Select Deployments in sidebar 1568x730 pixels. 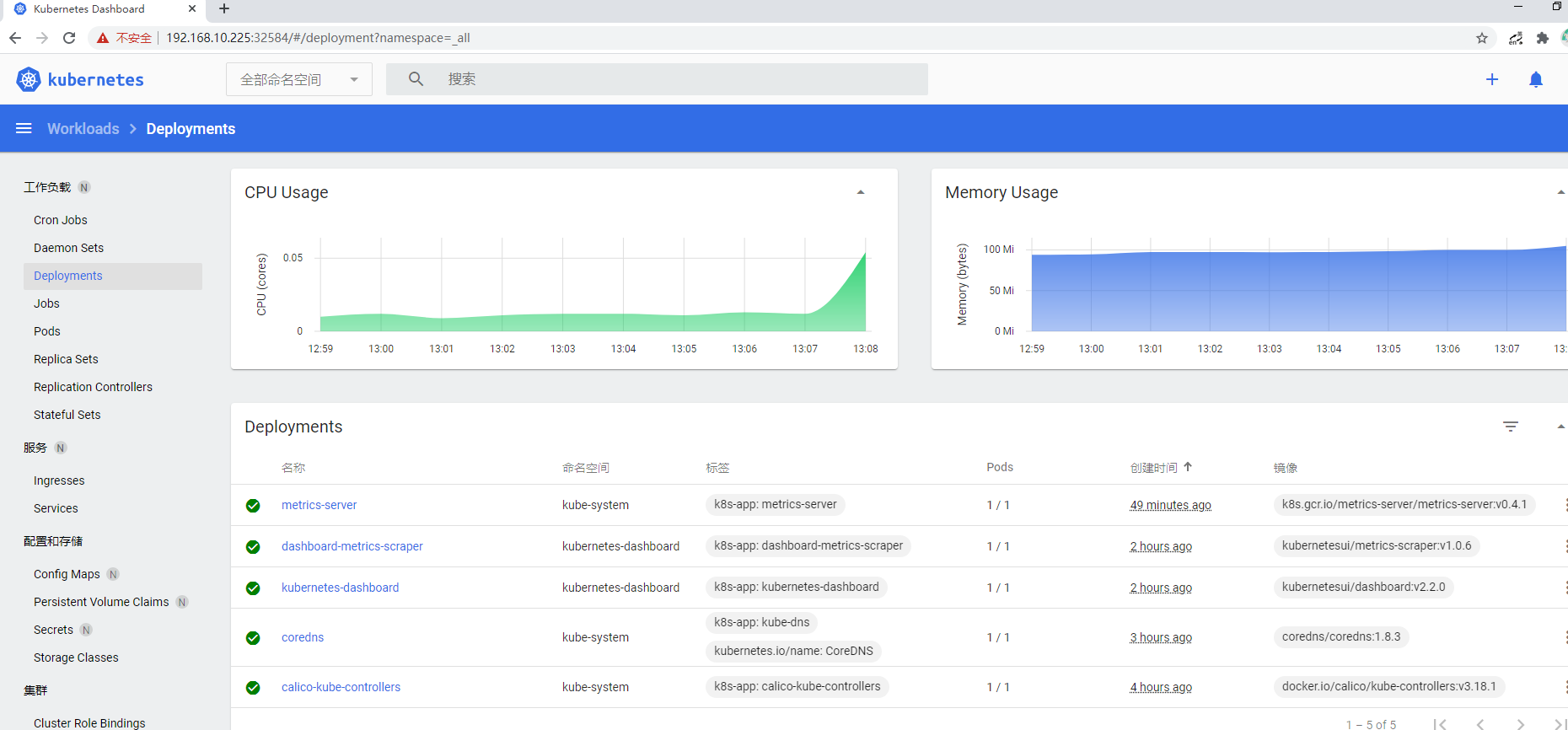[113, 276]
